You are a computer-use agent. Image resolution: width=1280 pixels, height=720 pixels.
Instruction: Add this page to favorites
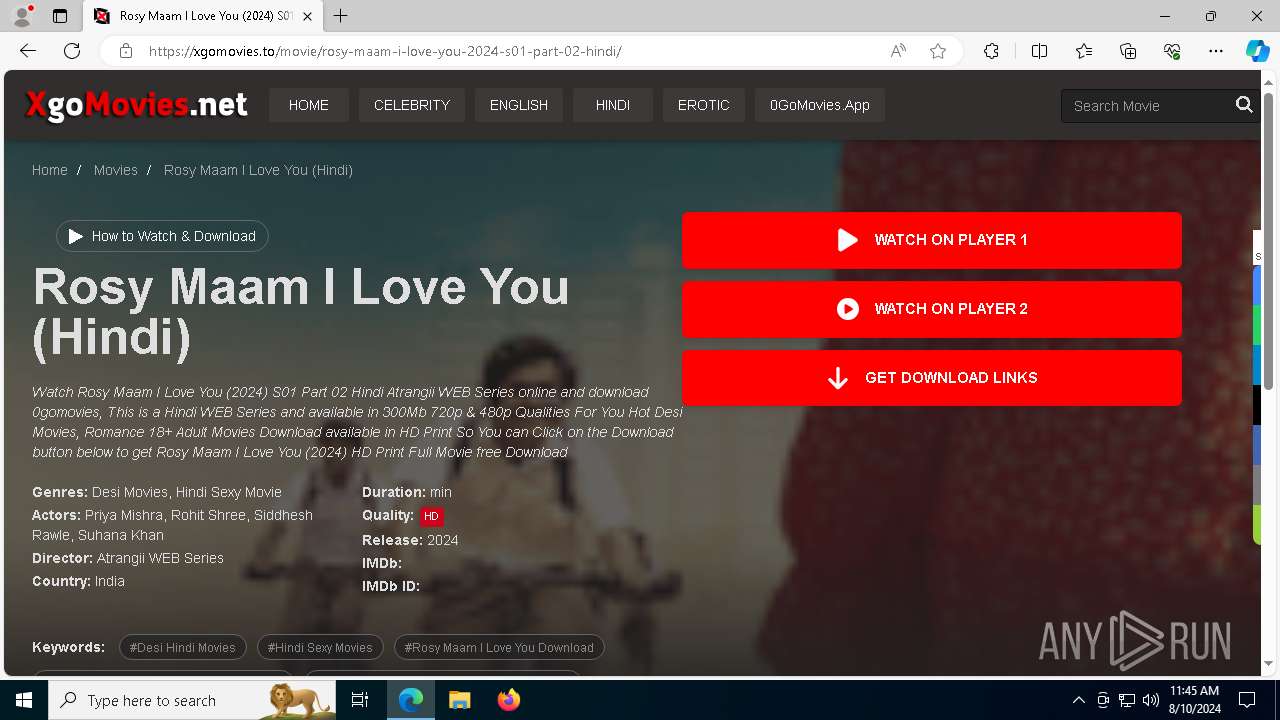[x=938, y=51]
